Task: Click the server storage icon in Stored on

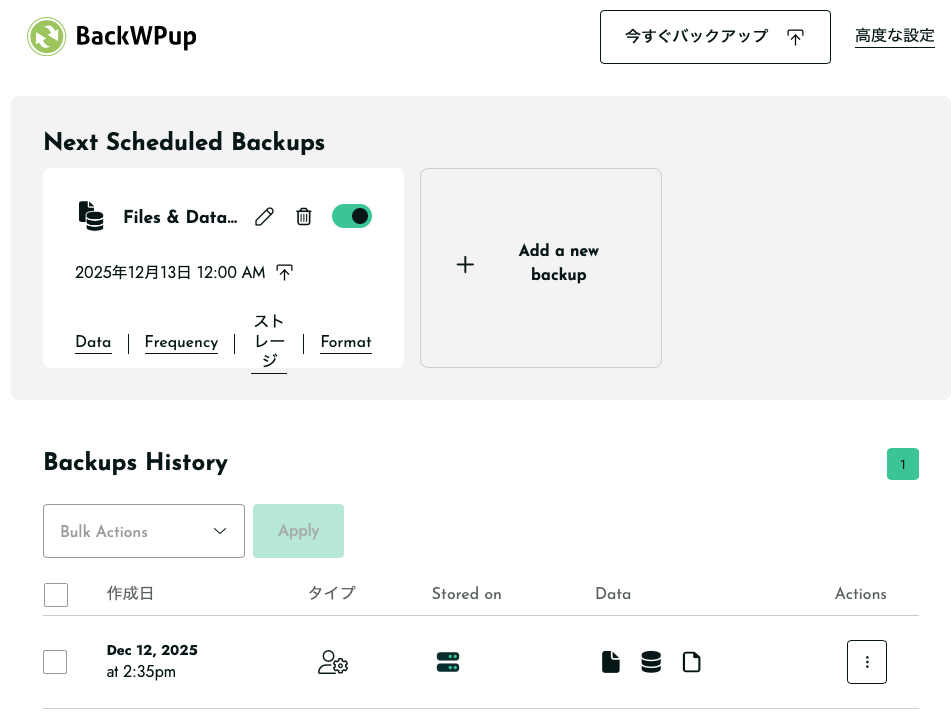Action: tap(448, 662)
